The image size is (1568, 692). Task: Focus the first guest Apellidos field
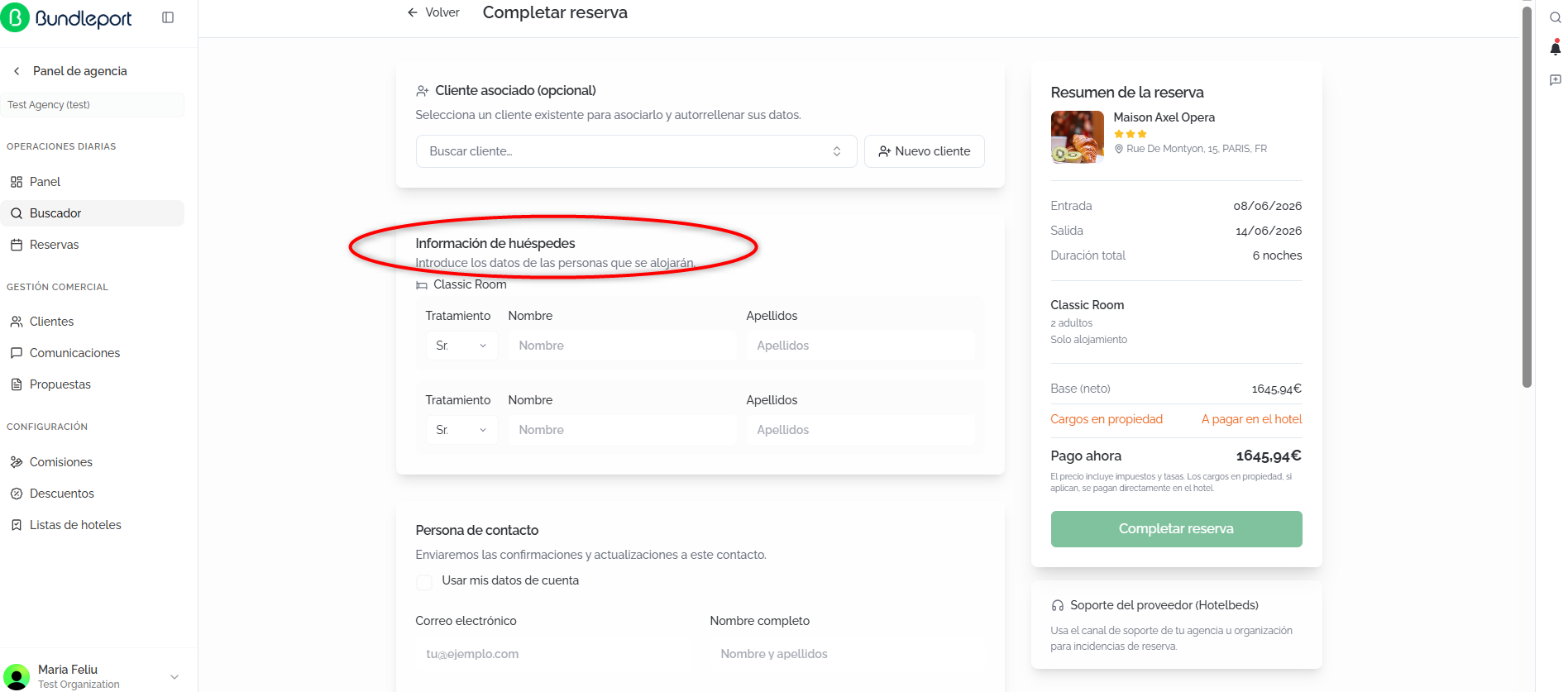860,346
